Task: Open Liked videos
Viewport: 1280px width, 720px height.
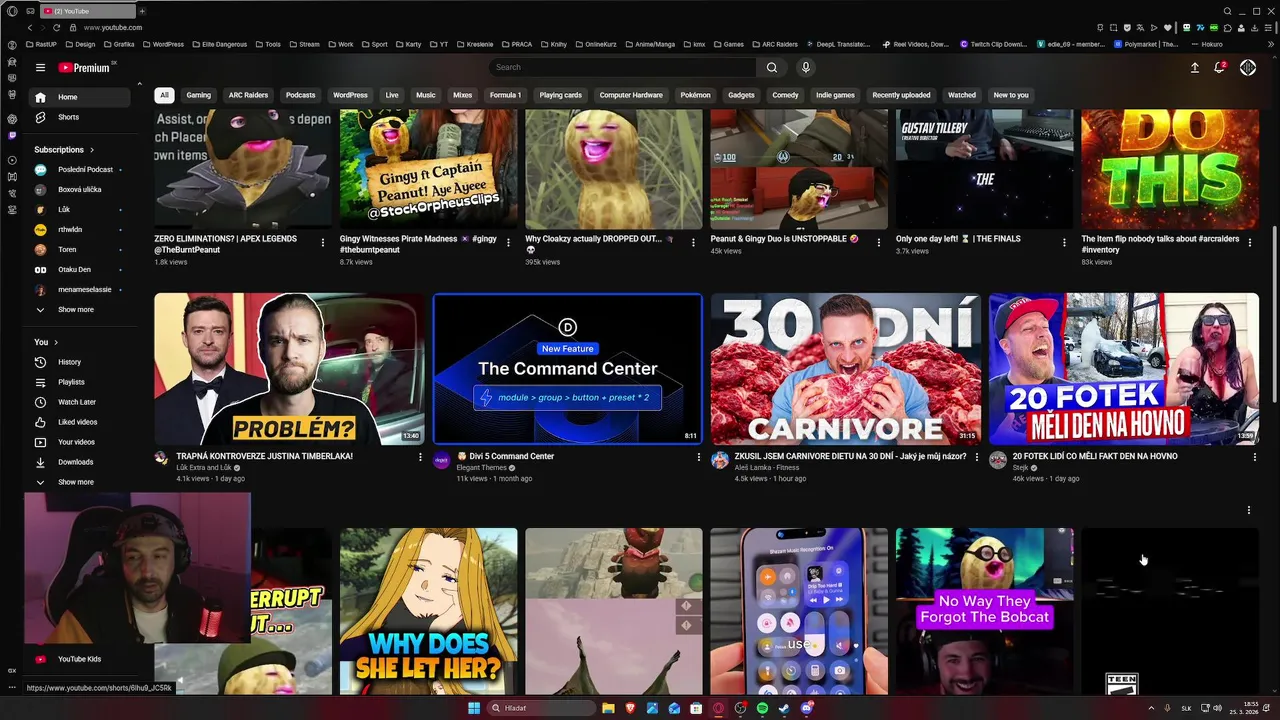Action: click(79, 422)
